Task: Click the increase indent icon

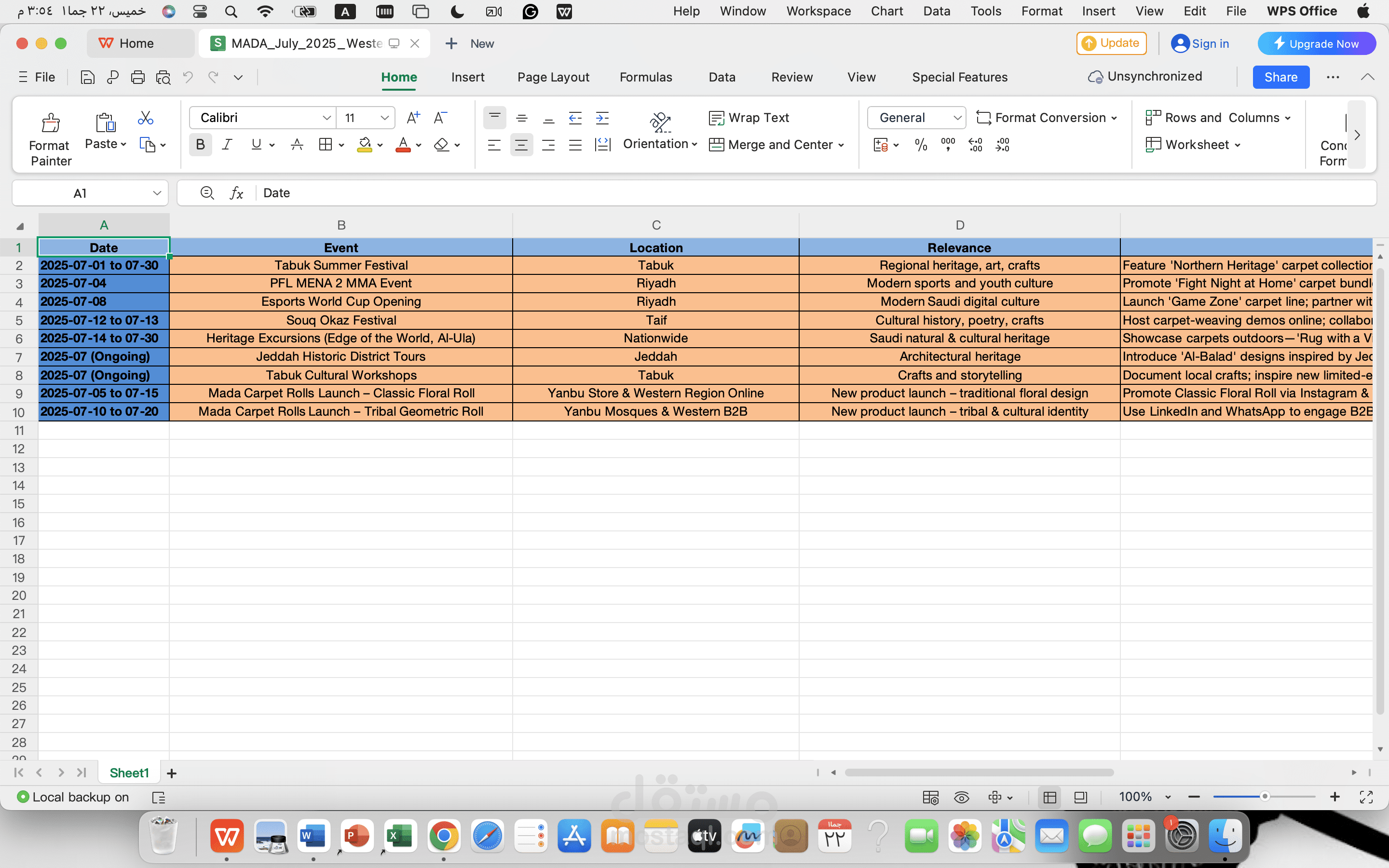Action: point(602,118)
